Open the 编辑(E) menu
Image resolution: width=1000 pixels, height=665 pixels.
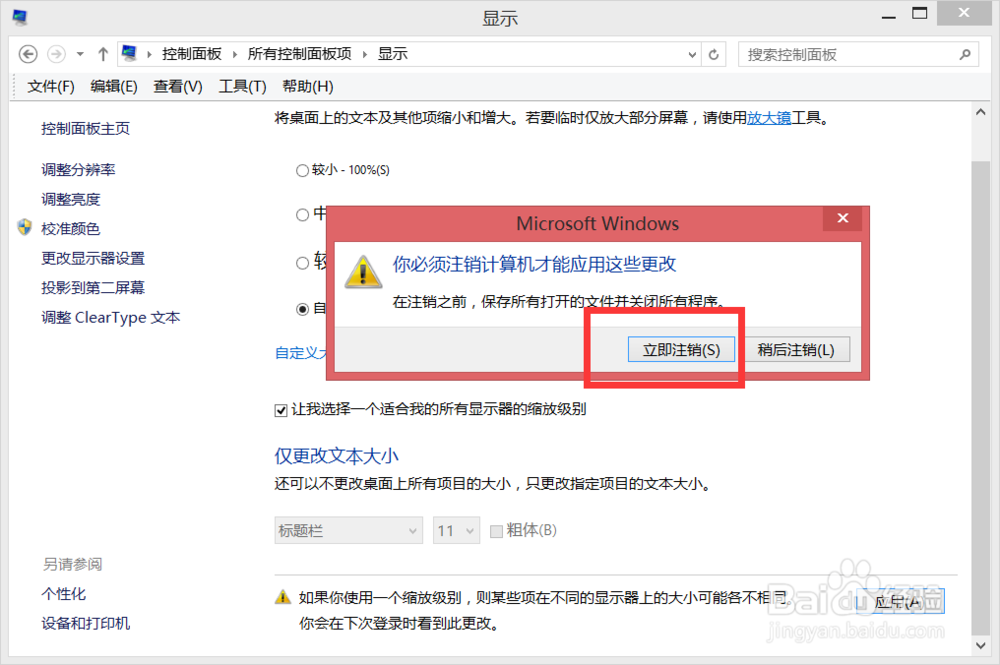(x=114, y=87)
